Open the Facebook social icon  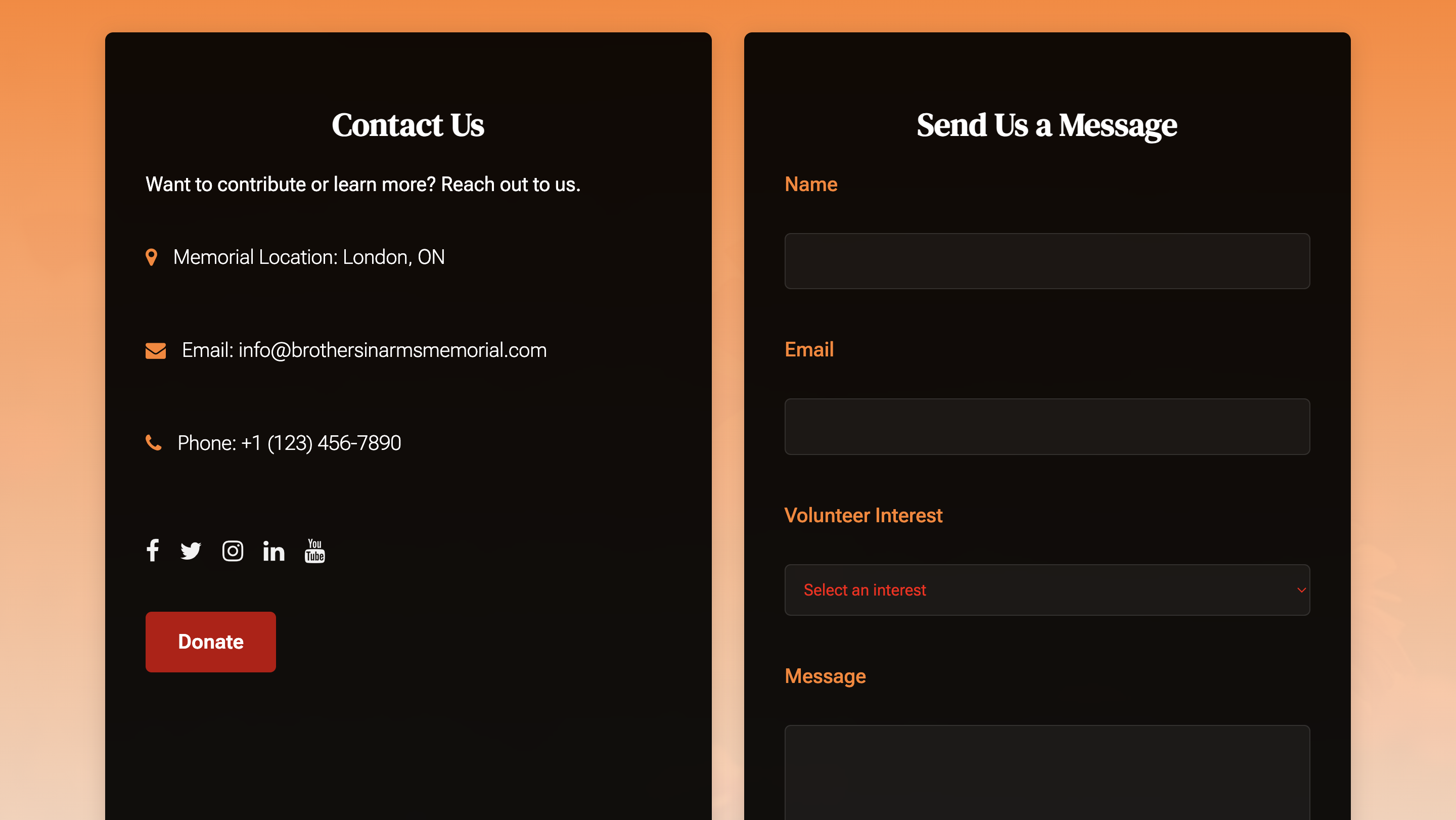[153, 551]
